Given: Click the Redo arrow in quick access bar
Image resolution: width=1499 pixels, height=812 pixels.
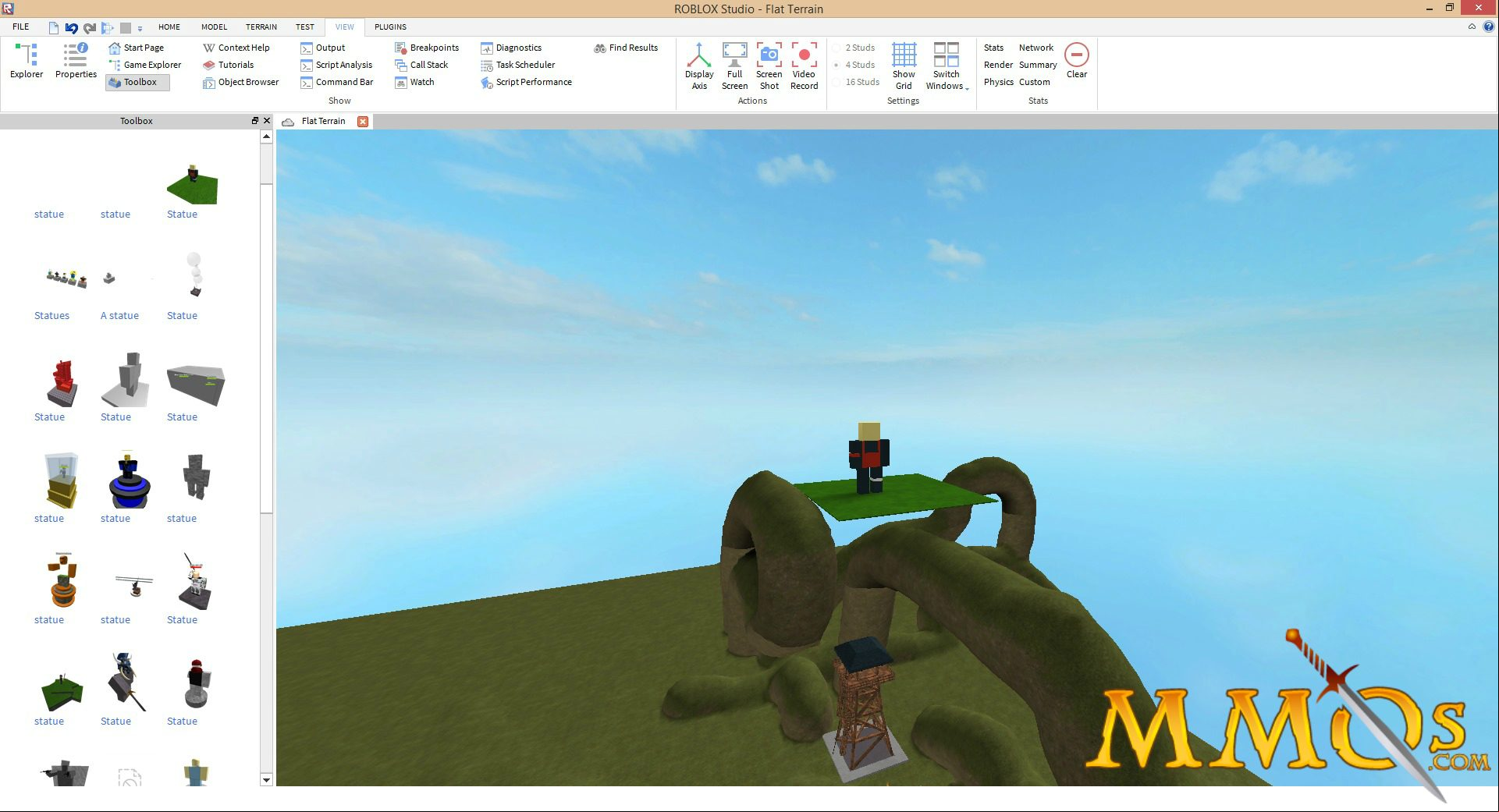Looking at the screenshot, I should [x=90, y=27].
